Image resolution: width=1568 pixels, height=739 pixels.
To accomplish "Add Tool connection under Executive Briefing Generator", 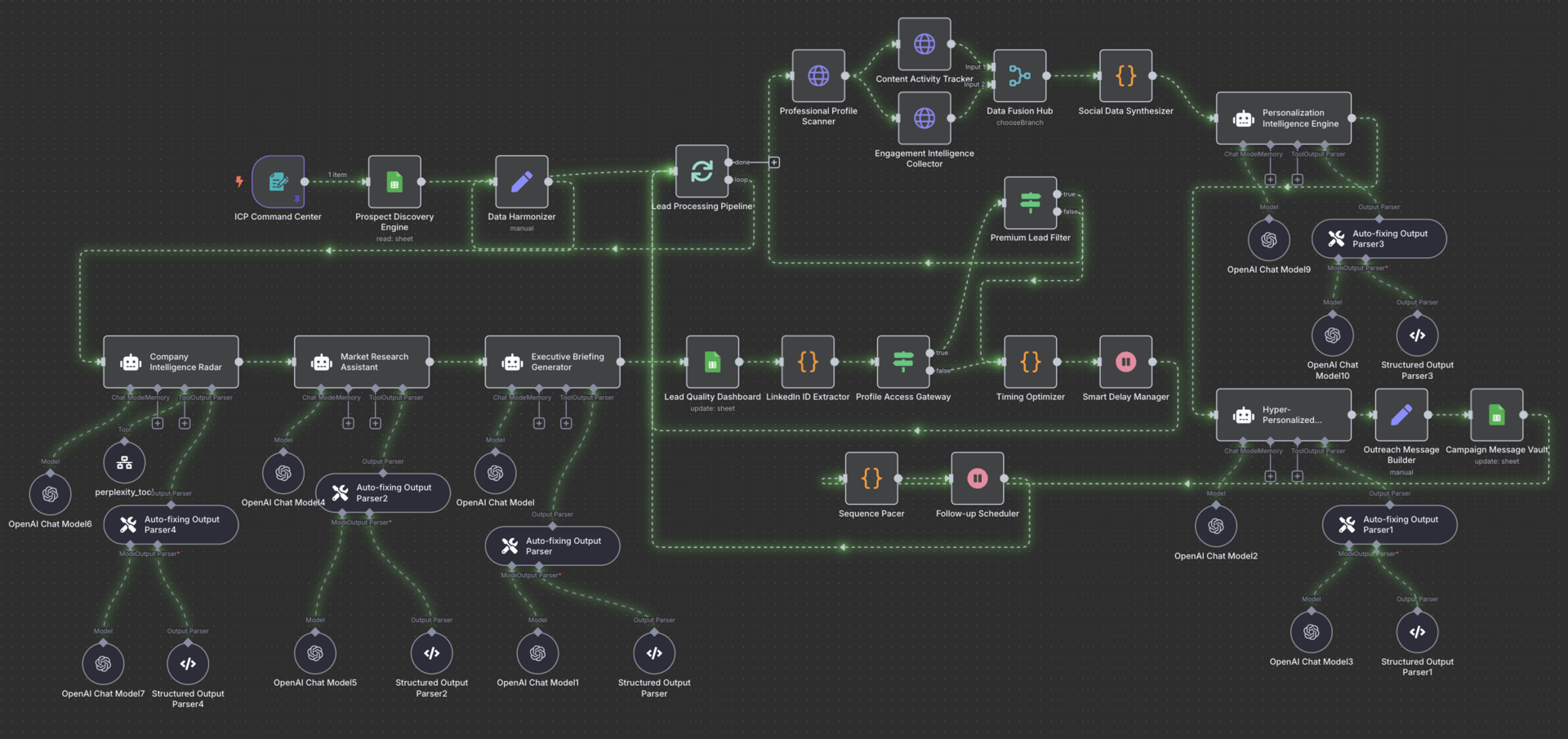I will click(x=566, y=423).
